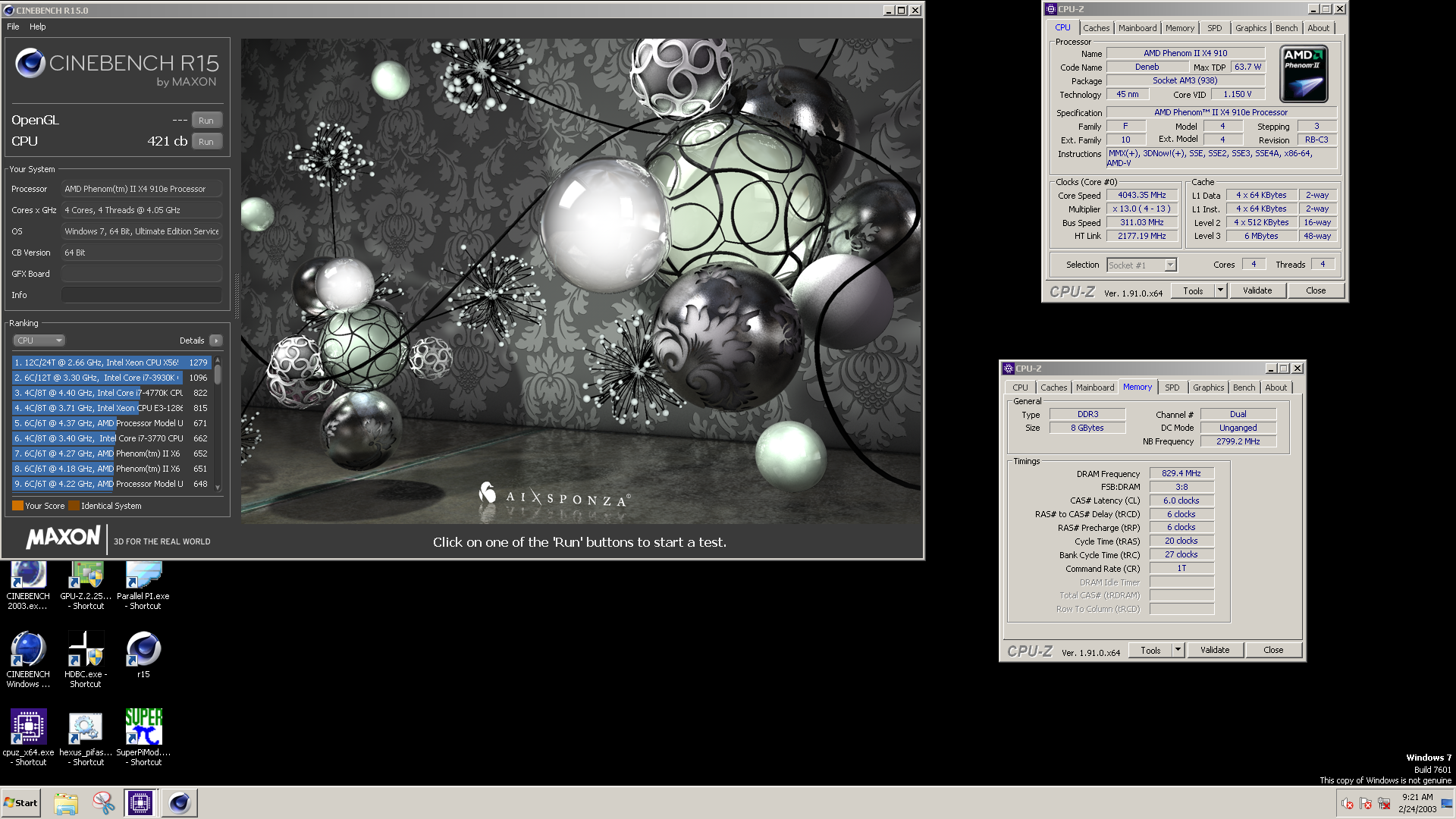Click Close in the top CPU-Z window

point(1316,290)
